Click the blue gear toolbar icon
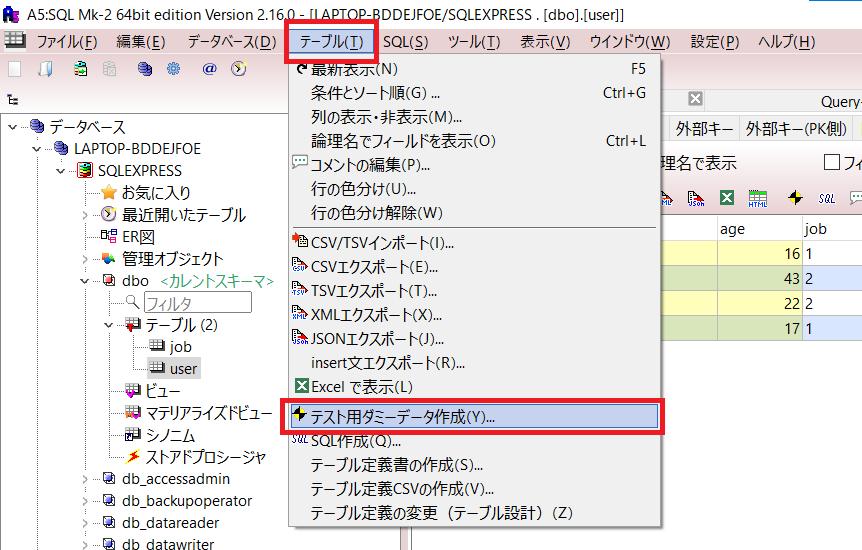The width and height of the screenshot is (862, 550). 174,69
